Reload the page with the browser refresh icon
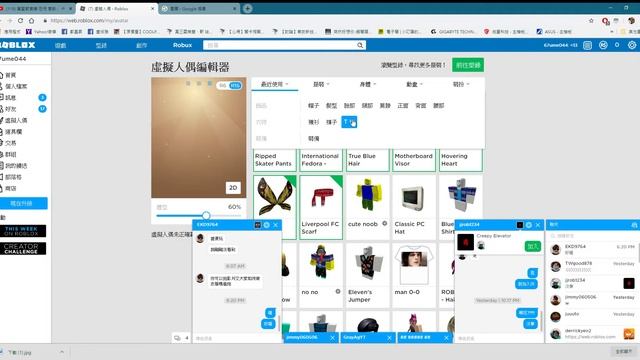Image resolution: width=640 pixels, height=360 pixels. point(20,20)
